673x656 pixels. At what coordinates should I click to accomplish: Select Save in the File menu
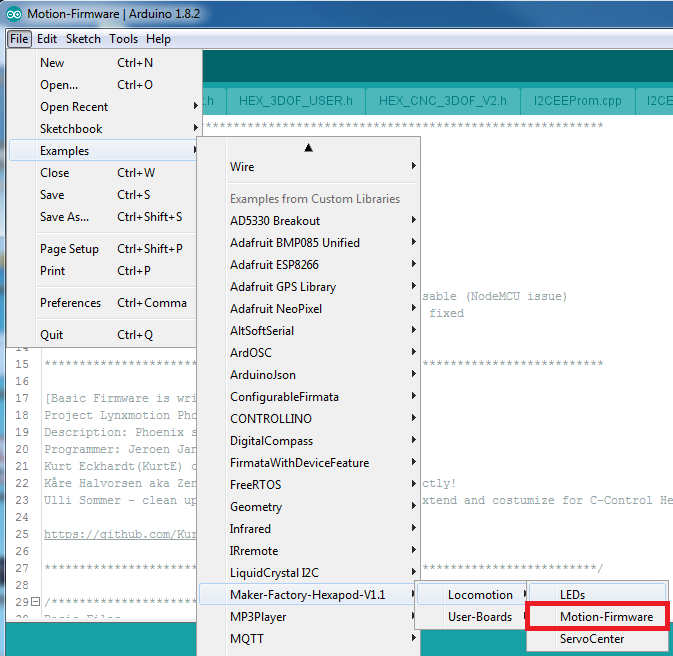(103, 194)
